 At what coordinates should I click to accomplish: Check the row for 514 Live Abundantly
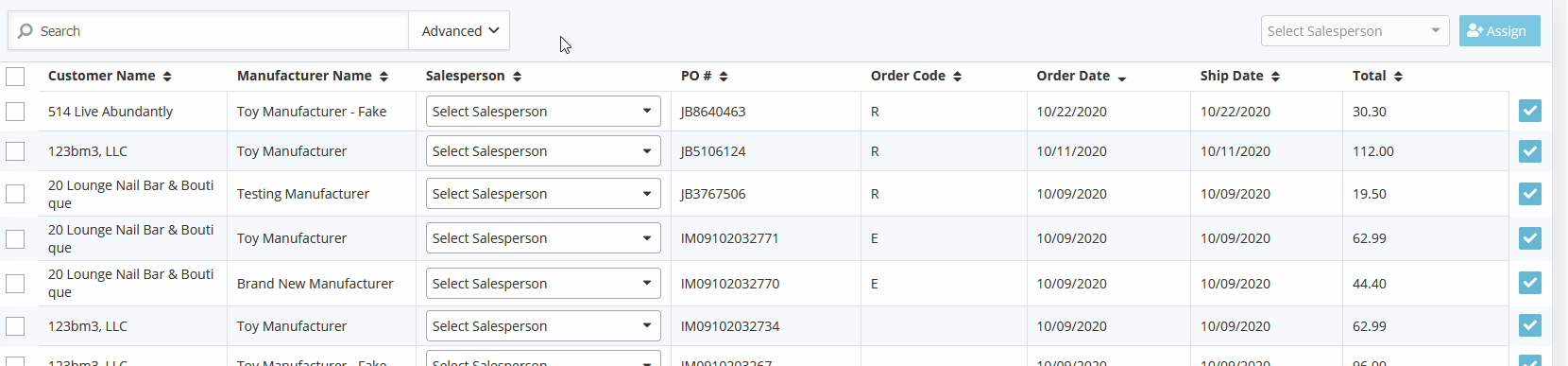[15, 112]
